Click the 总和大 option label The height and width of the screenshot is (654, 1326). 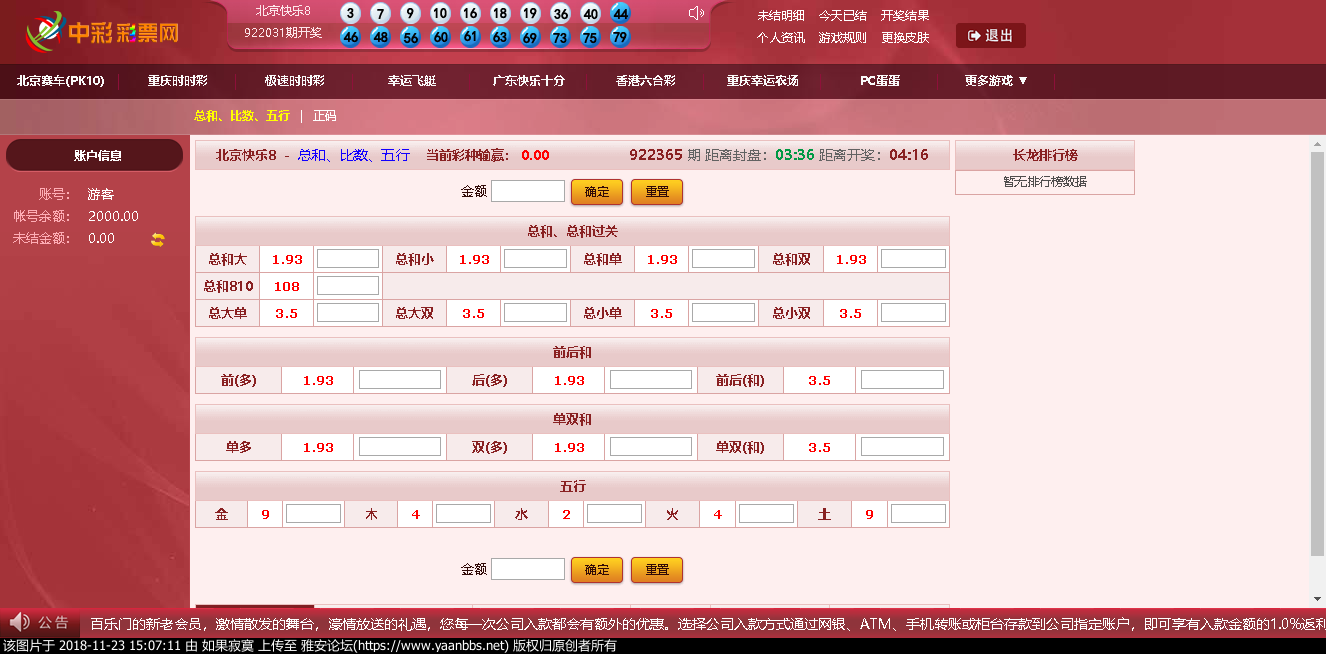point(227,259)
